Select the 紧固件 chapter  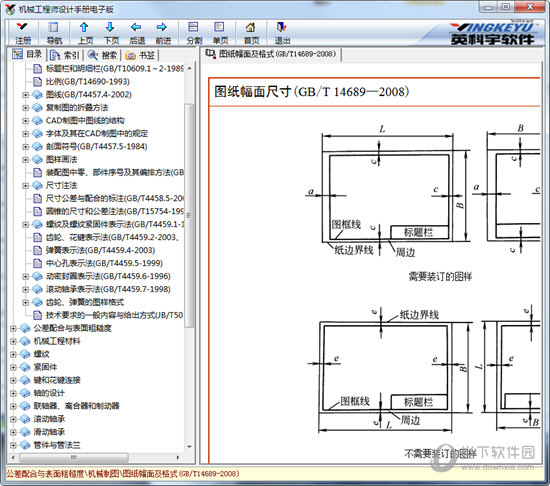click(45, 367)
